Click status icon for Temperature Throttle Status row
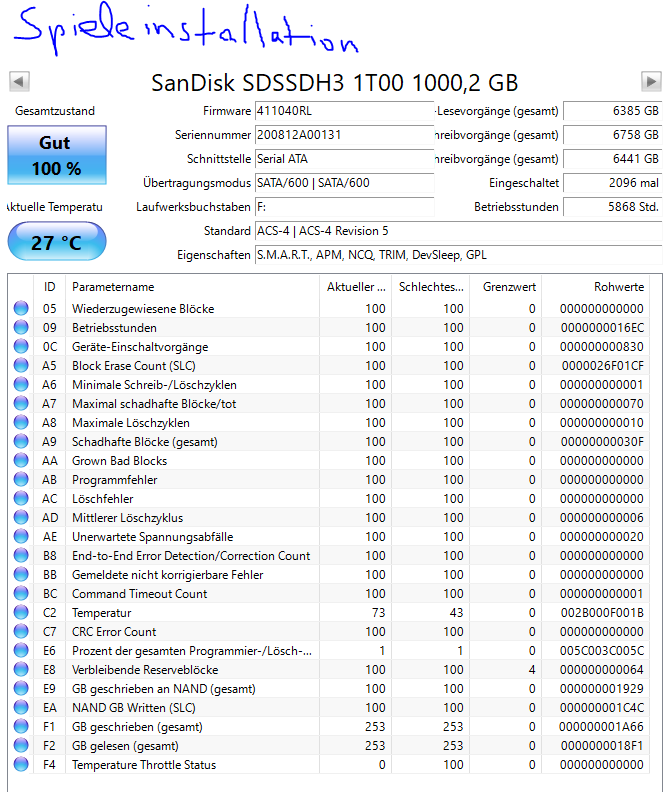 pos(21,764)
